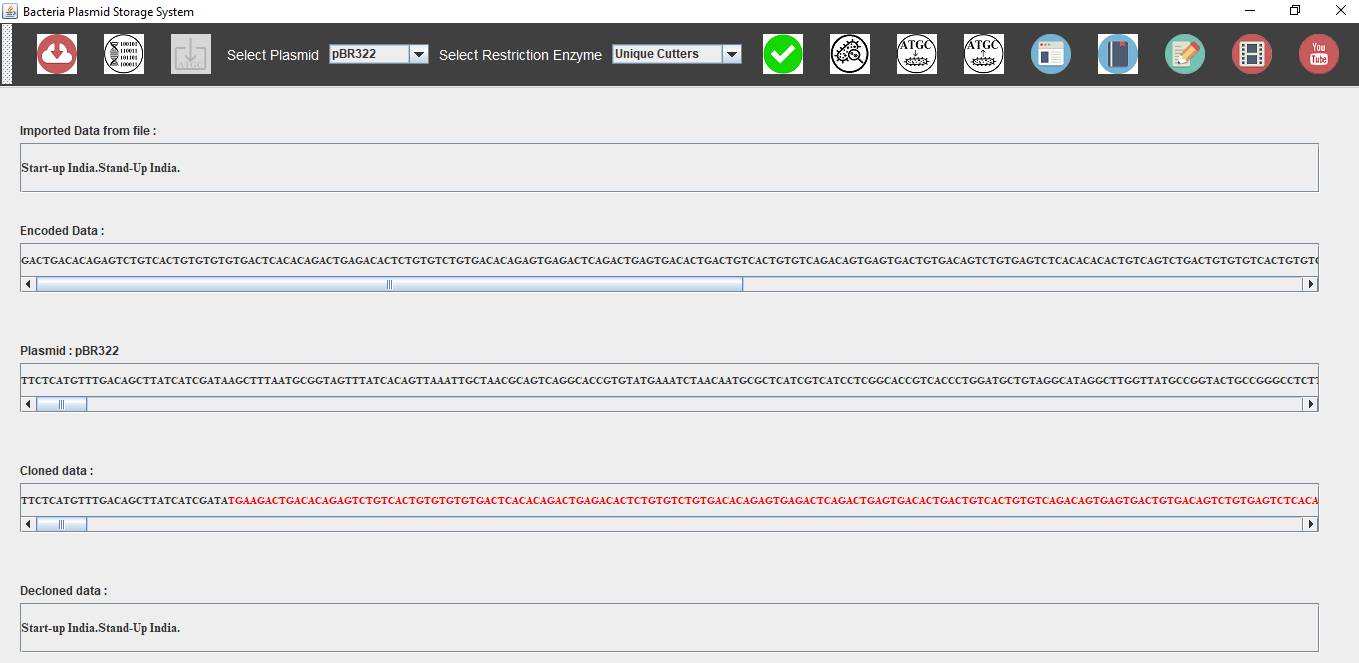Click the 'Imported Data from file :' label
1359x663 pixels.
coord(88,131)
